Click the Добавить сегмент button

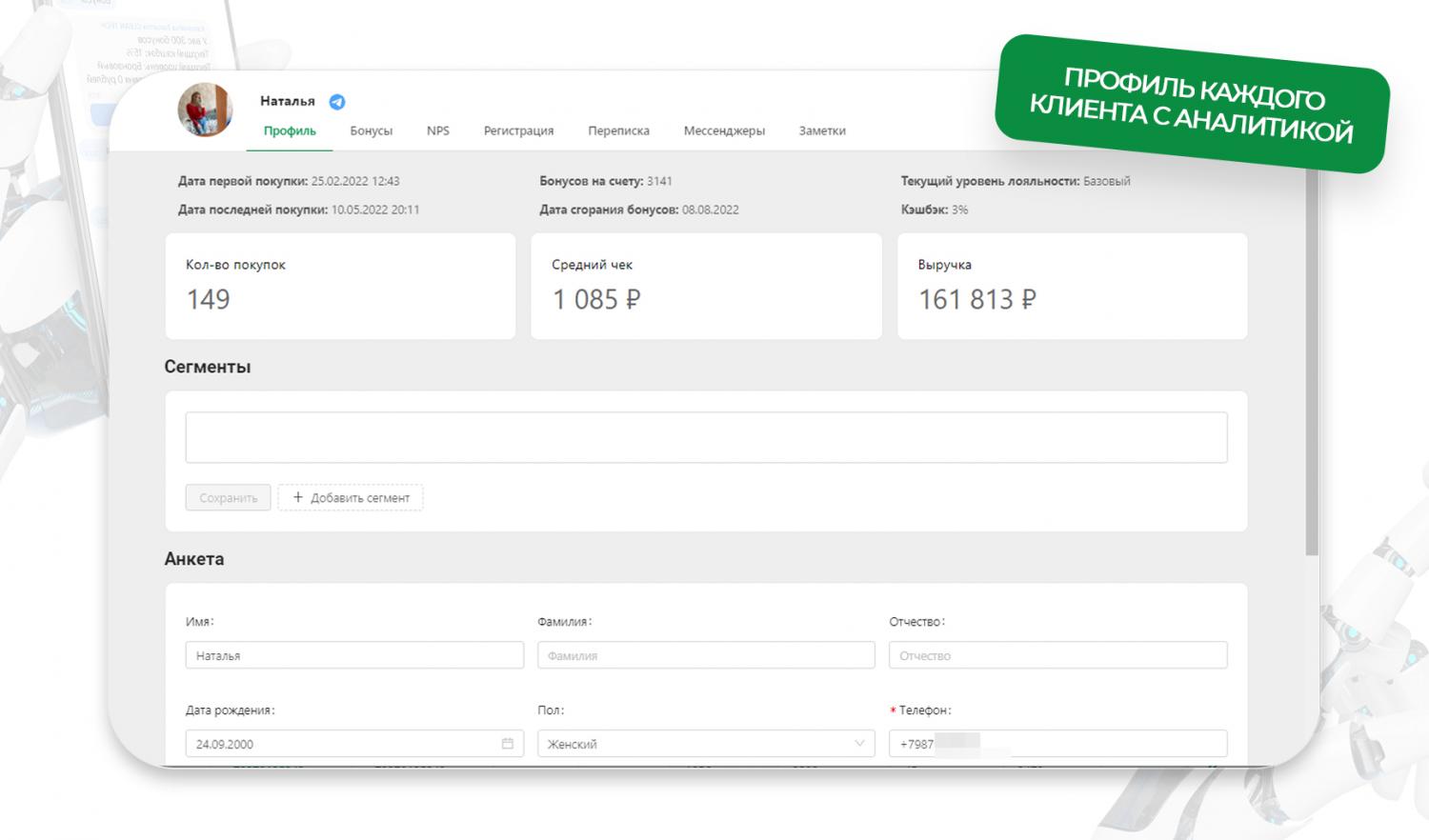(x=351, y=497)
